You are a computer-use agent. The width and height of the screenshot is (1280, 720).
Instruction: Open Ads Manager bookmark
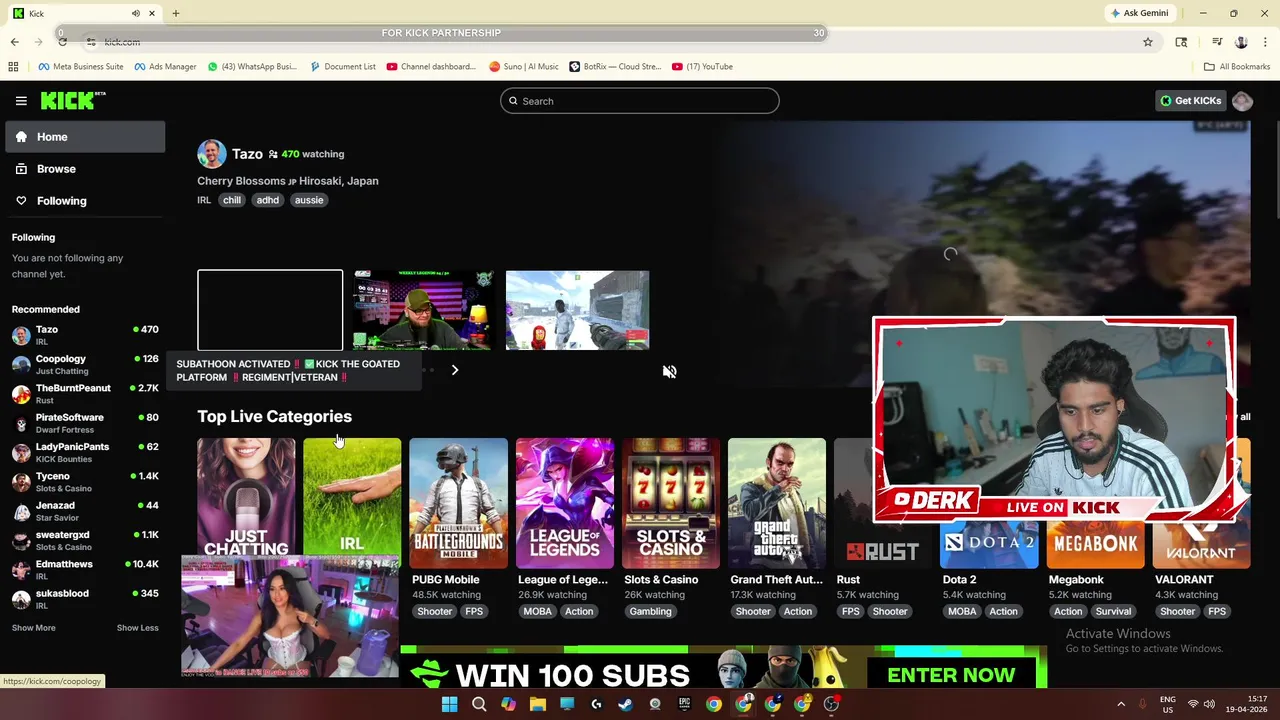165,67
